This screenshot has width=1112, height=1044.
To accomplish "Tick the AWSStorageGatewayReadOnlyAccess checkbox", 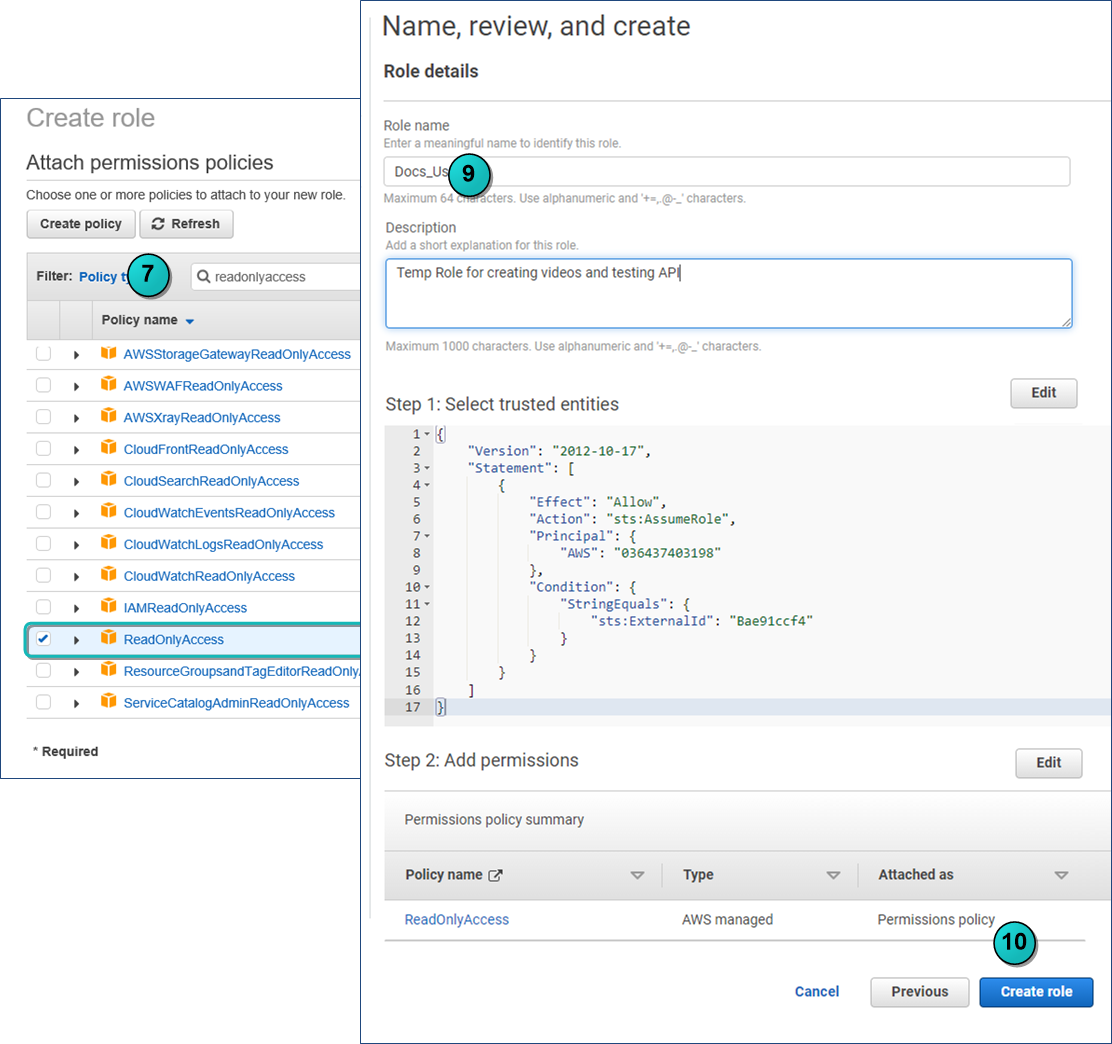I will pyautogui.click(x=43, y=353).
